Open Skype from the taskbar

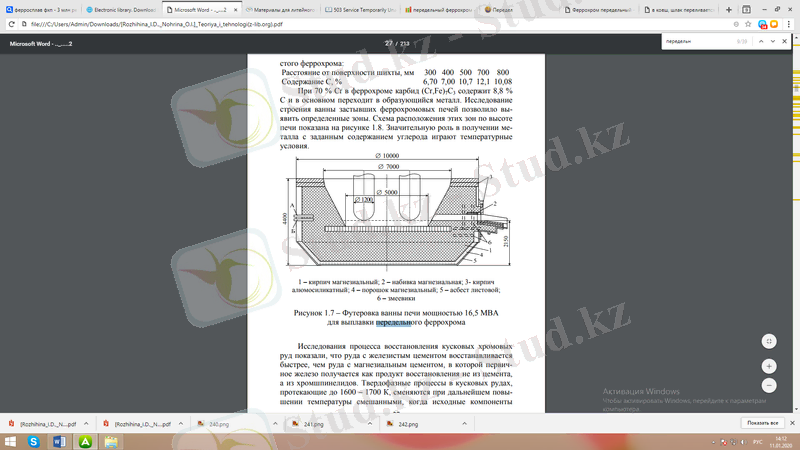click(x=34, y=441)
